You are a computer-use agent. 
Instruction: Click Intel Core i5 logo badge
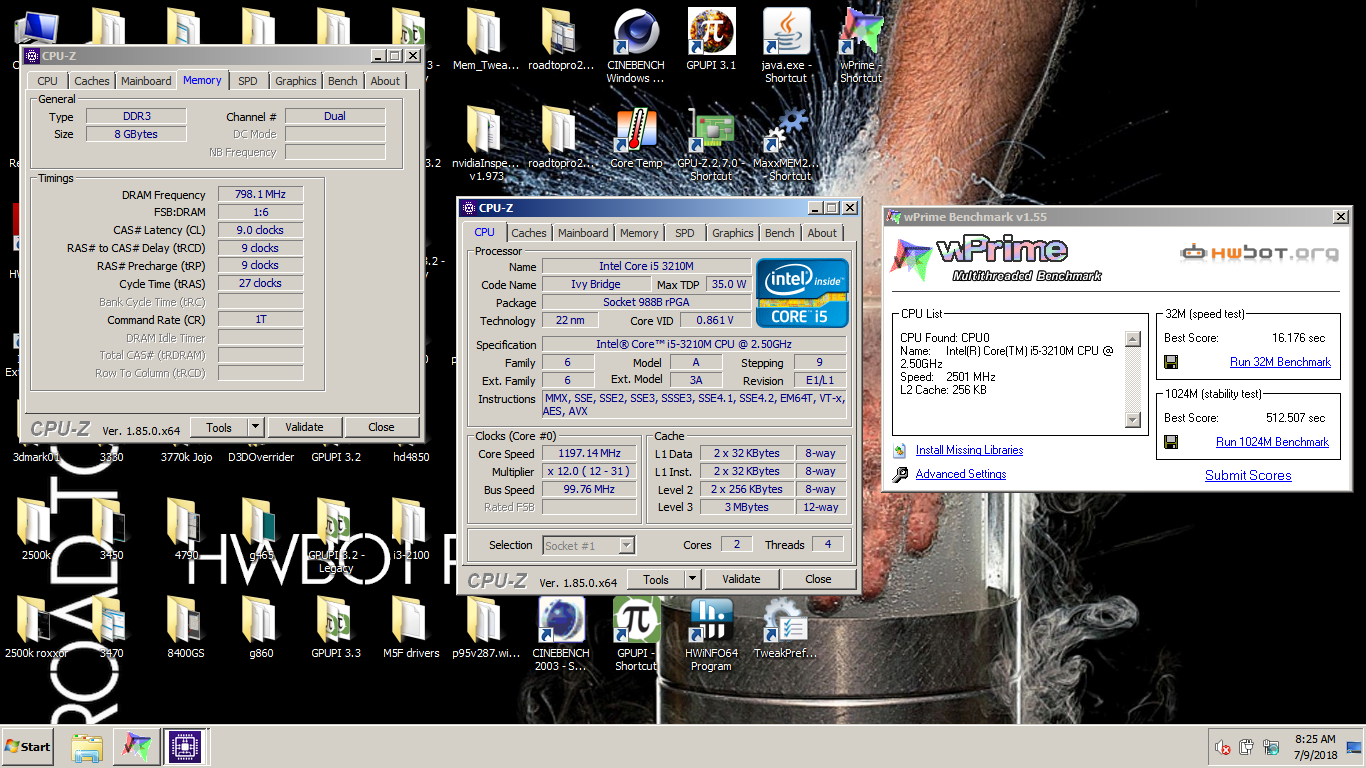(802, 292)
